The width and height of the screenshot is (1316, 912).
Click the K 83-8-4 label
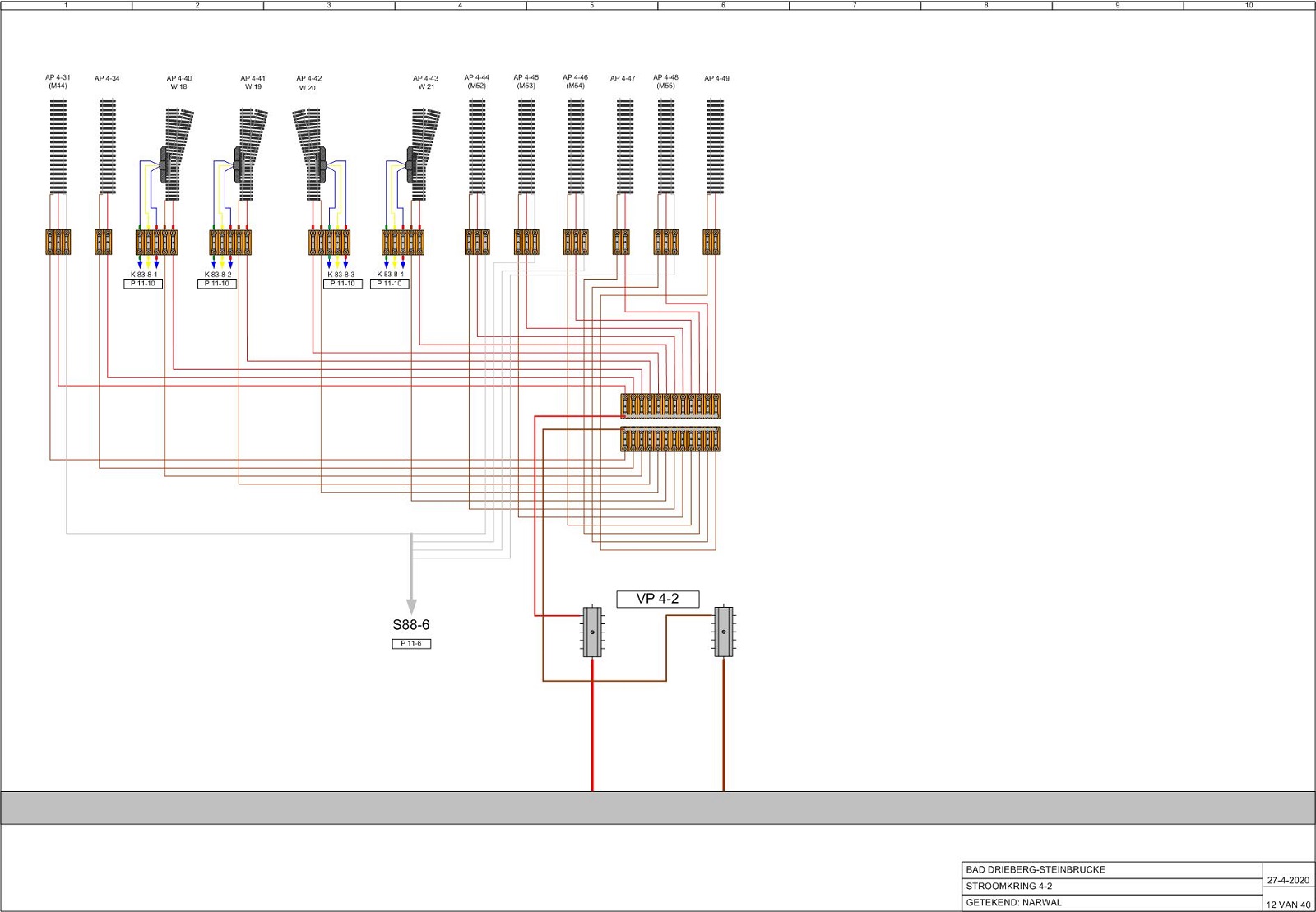(x=391, y=275)
